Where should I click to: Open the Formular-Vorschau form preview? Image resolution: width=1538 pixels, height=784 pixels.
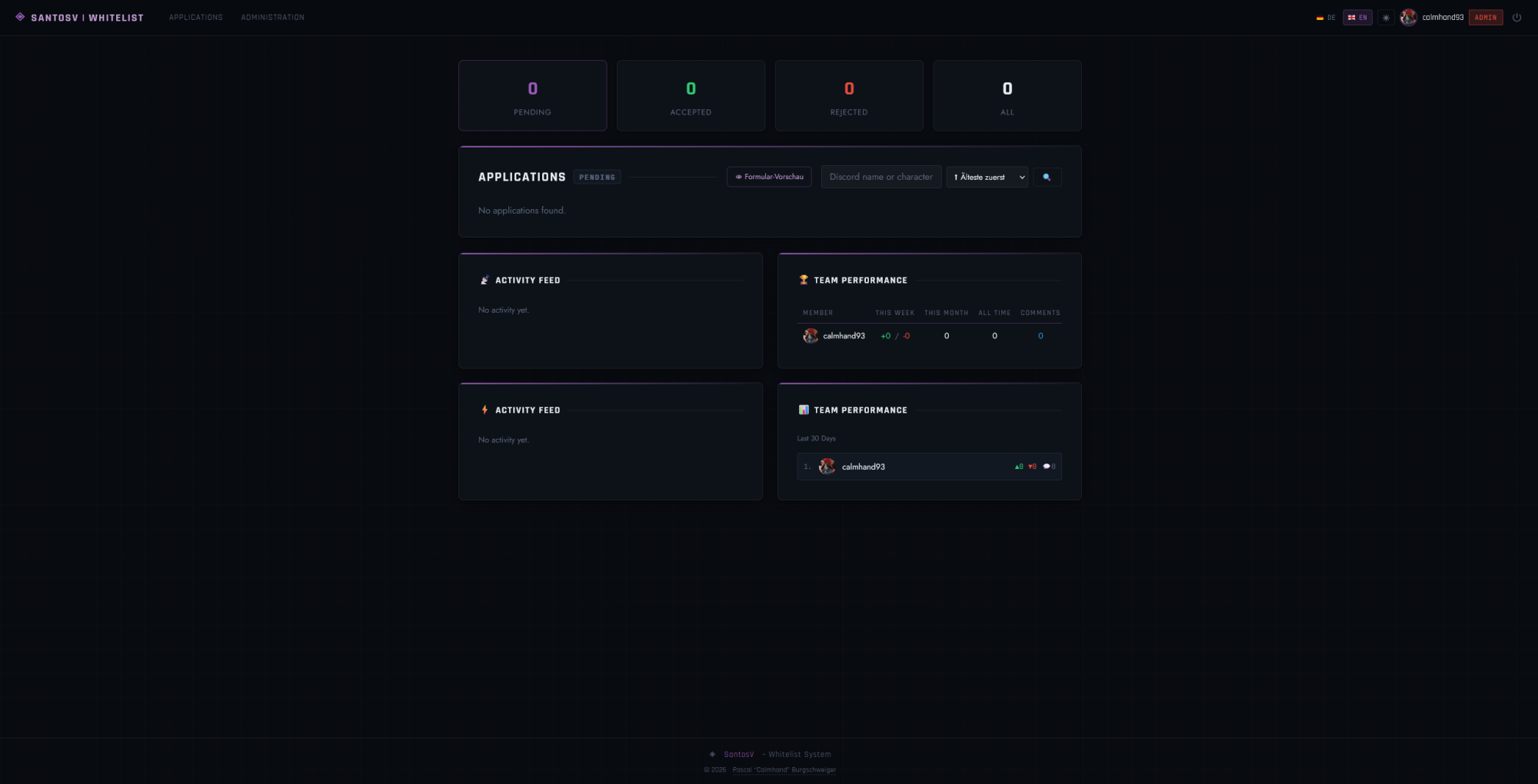click(x=769, y=177)
